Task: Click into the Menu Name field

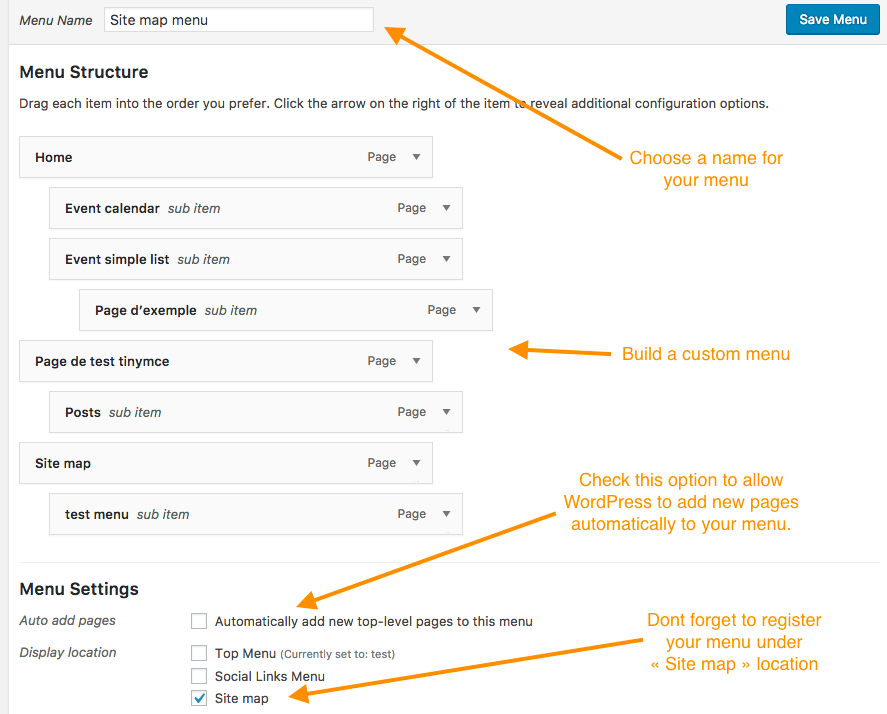Action: click(238, 20)
